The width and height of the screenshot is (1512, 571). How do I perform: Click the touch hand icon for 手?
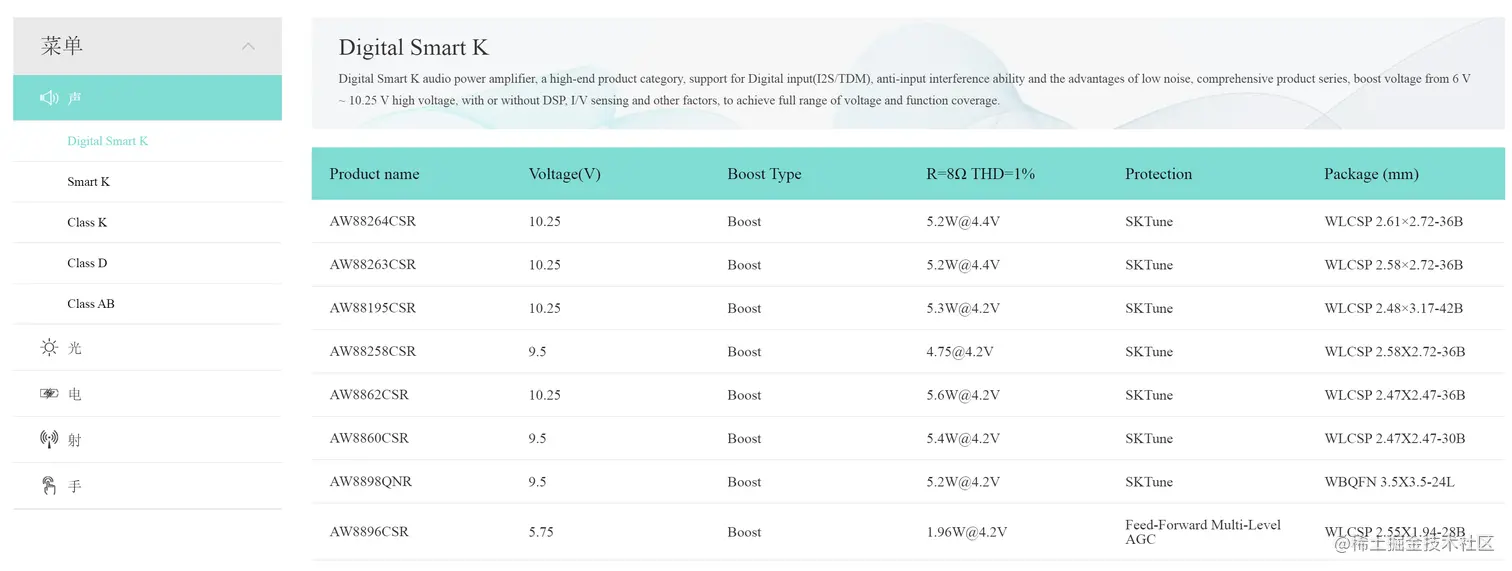click(49, 486)
